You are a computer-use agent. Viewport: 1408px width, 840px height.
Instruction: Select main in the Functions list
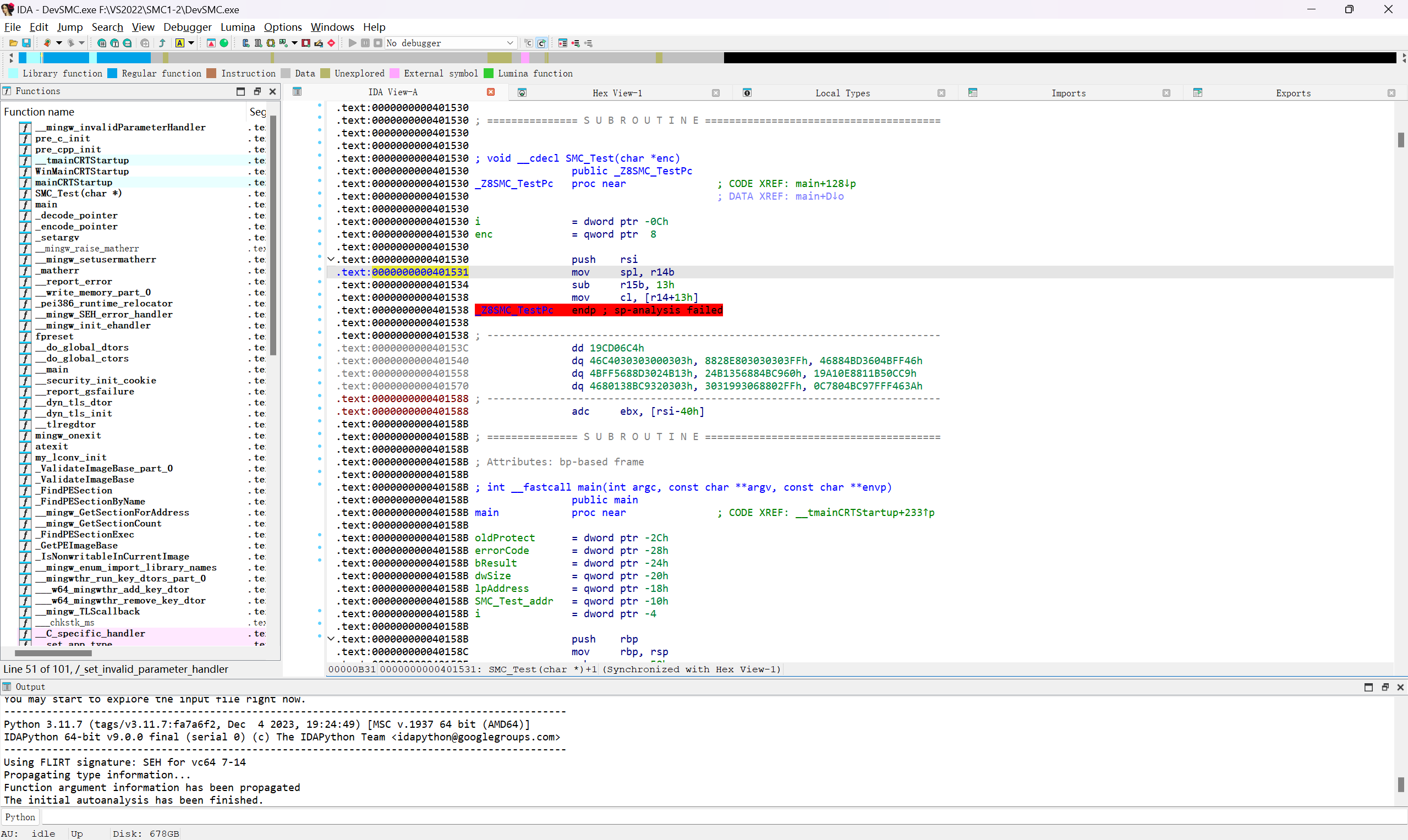tap(46, 204)
